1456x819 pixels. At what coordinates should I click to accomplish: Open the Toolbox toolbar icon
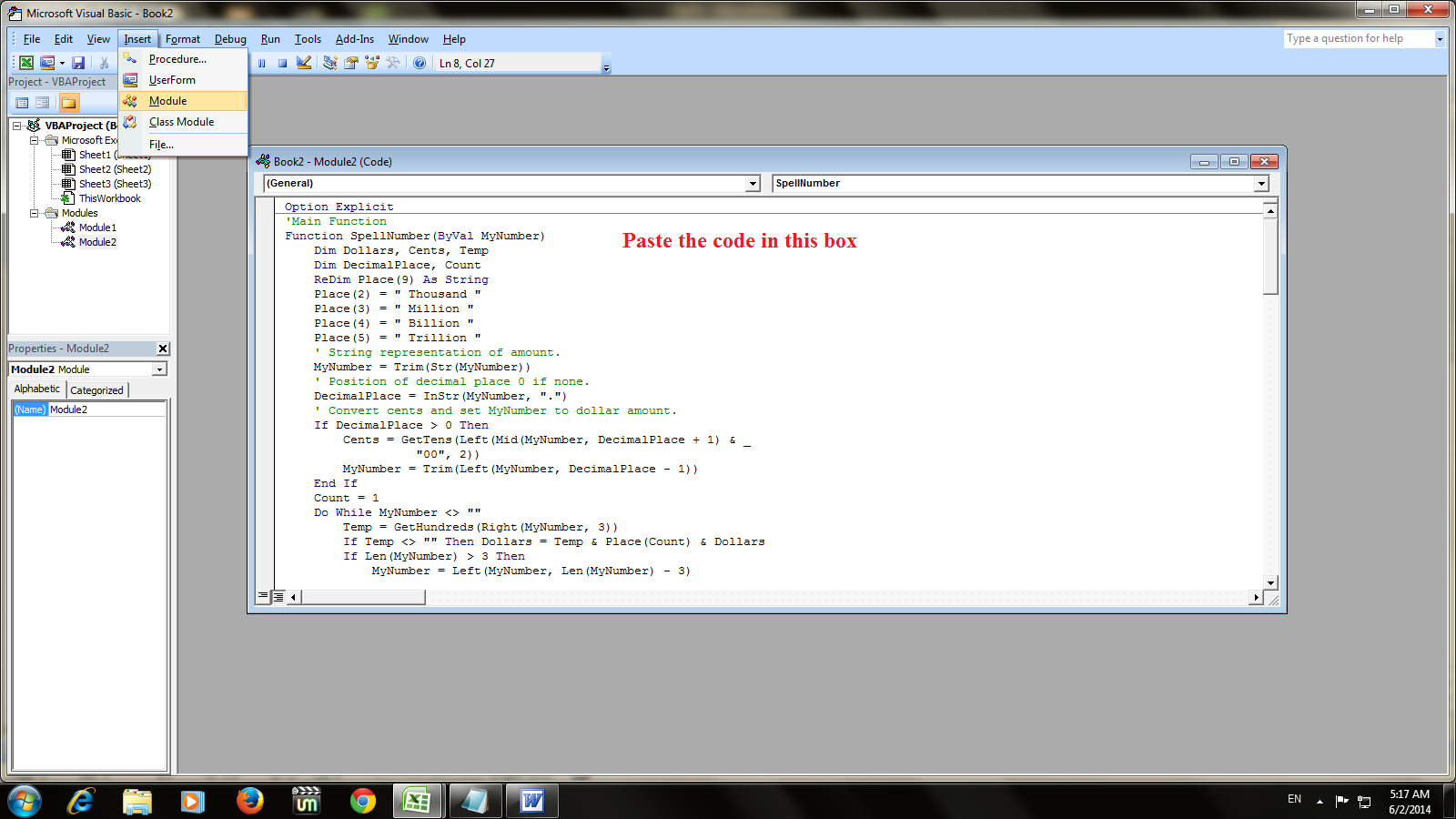393,63
